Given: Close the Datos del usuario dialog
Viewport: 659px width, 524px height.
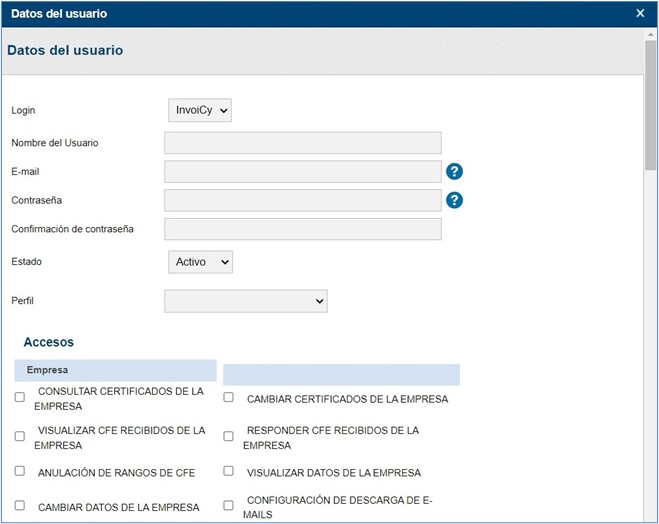Looking at the screenshot, I should 640,14.
